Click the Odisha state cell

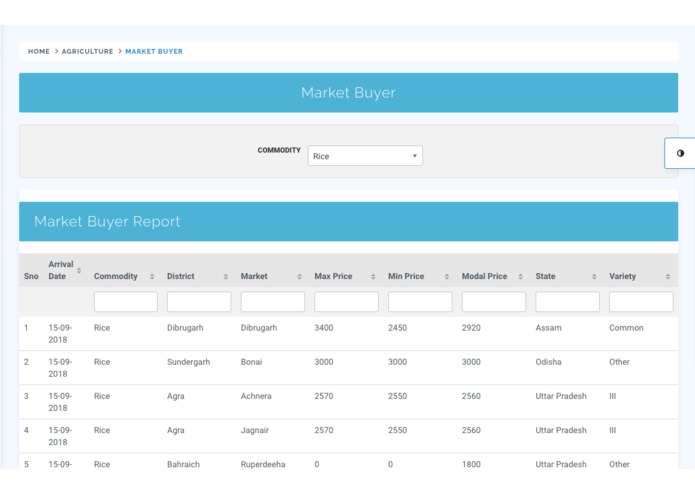click(x=548, y=362)
